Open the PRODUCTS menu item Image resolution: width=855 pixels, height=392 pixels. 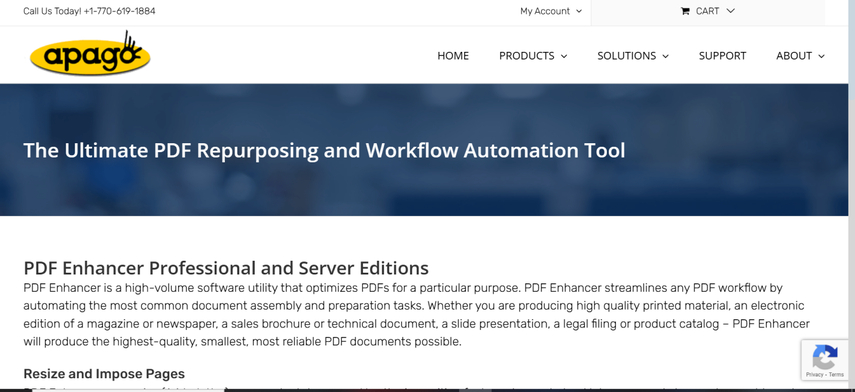[527, 56]
